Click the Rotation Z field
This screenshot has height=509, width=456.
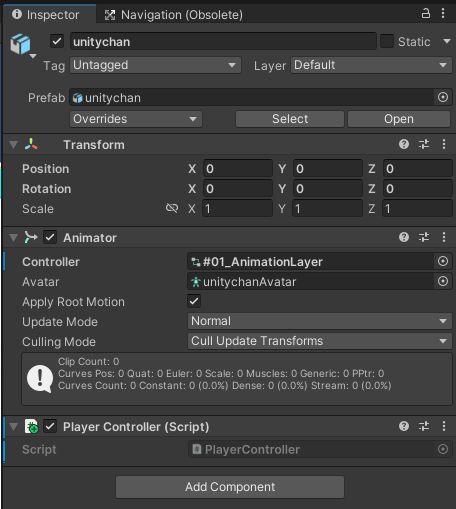pos(418,188)
